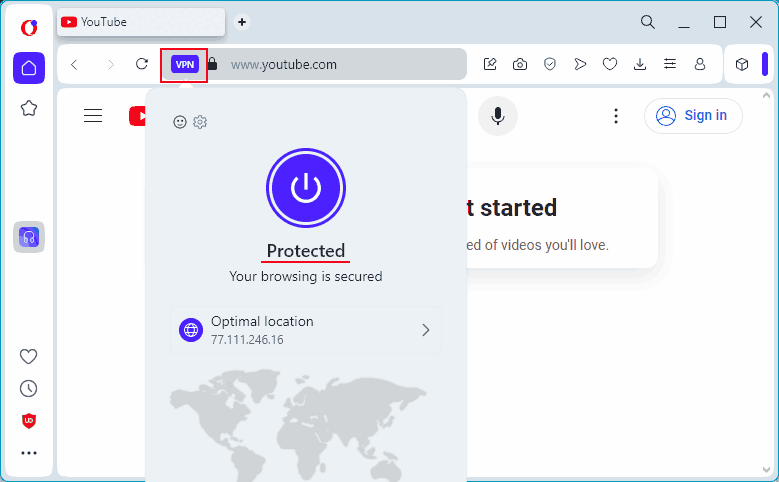The width and height of the screenshot is (779, 482).
Task: Click the page scrollbar down arrow
Action: (x=766, y=469)
